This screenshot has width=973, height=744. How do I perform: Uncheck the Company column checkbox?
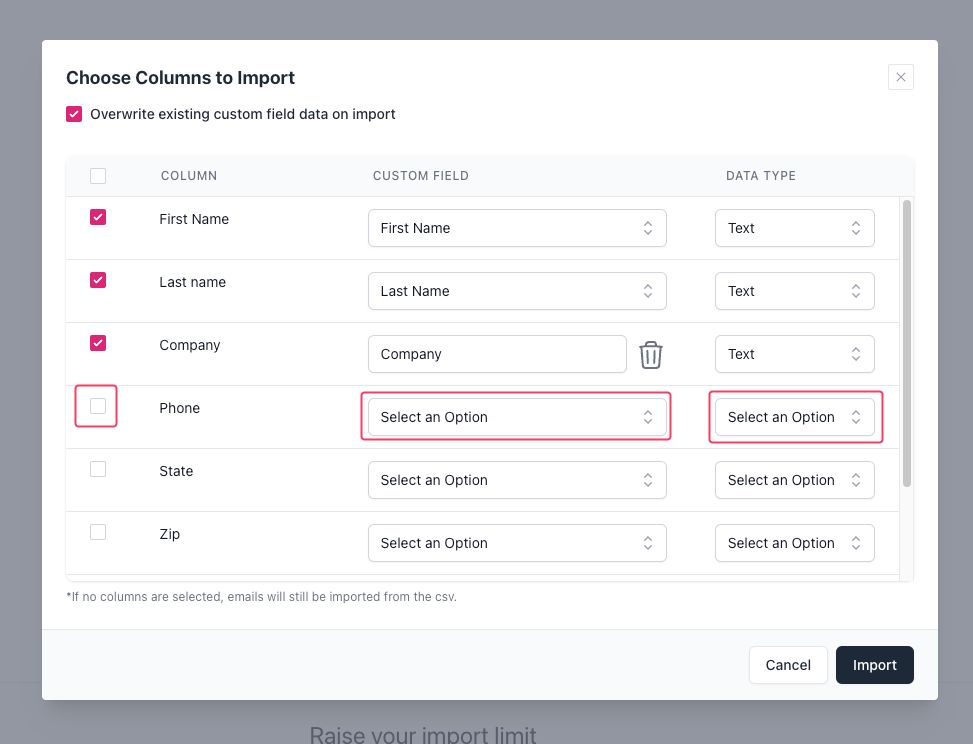(x=98, y=343)
